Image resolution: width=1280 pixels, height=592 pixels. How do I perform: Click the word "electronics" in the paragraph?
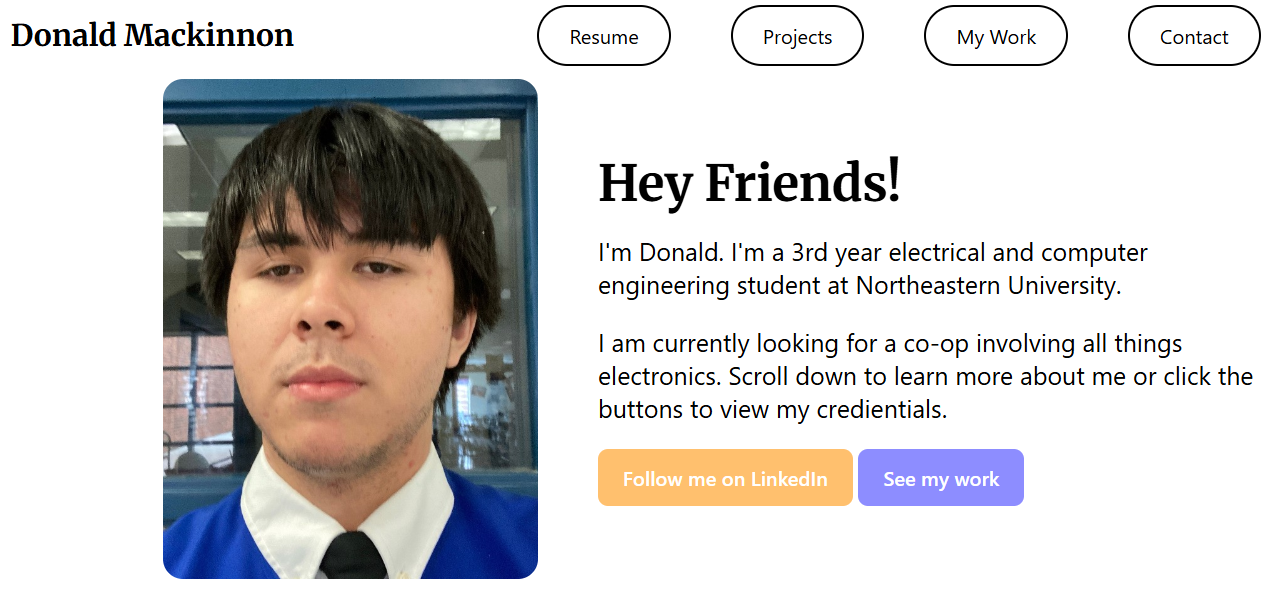[658, 377]
